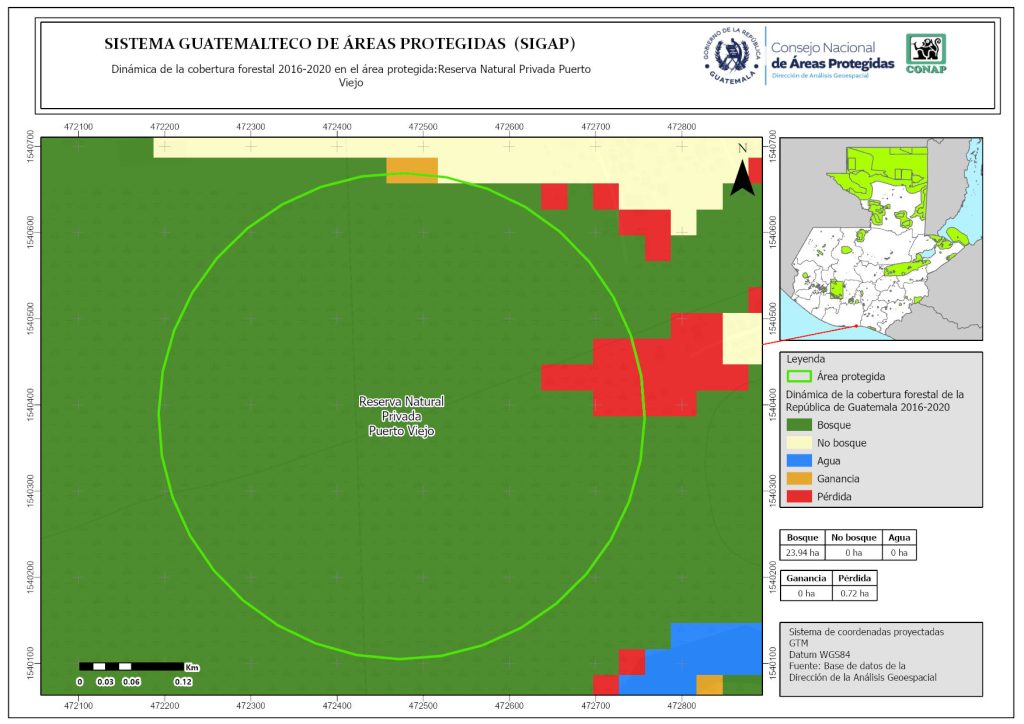Click the orange gain patch at circle's top edge
The width and height of the screenshot is (1024, 724).
[x=412, y=169]
